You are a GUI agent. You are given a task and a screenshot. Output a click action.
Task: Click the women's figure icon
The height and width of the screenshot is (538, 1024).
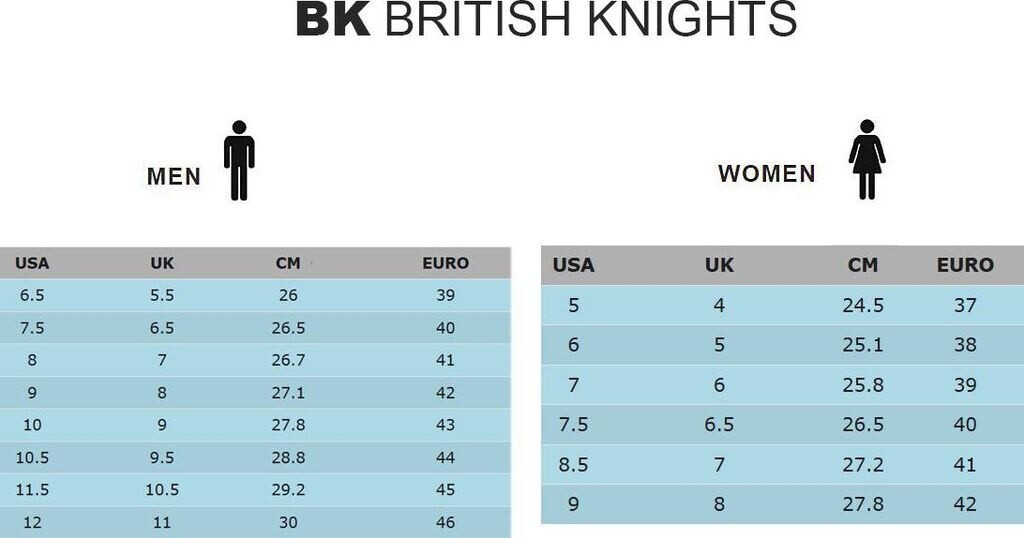point(867,159)
